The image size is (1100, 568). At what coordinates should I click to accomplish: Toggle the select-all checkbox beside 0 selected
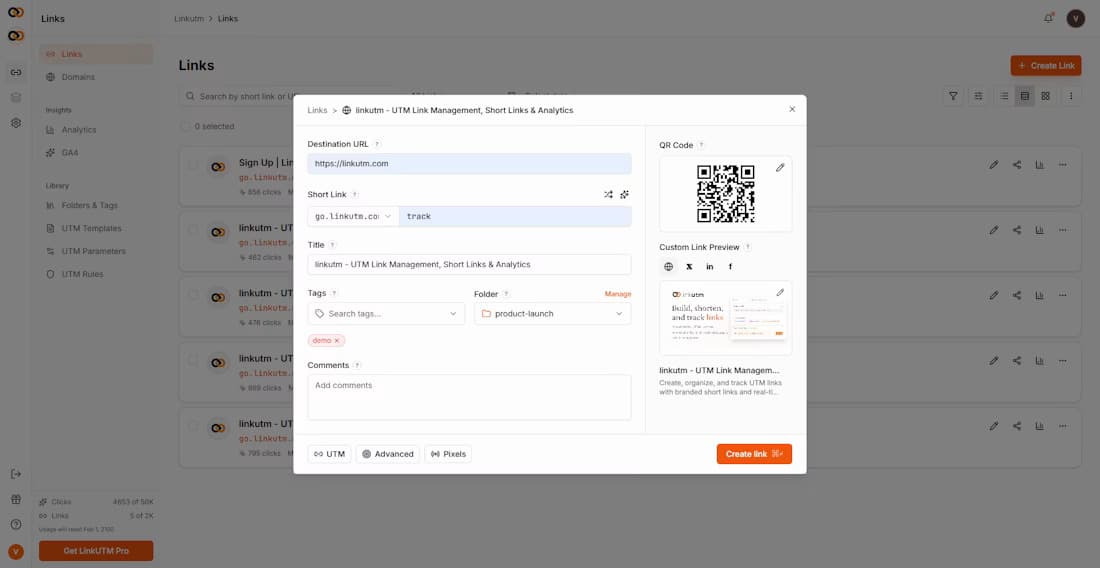click(x=185, y=126)
